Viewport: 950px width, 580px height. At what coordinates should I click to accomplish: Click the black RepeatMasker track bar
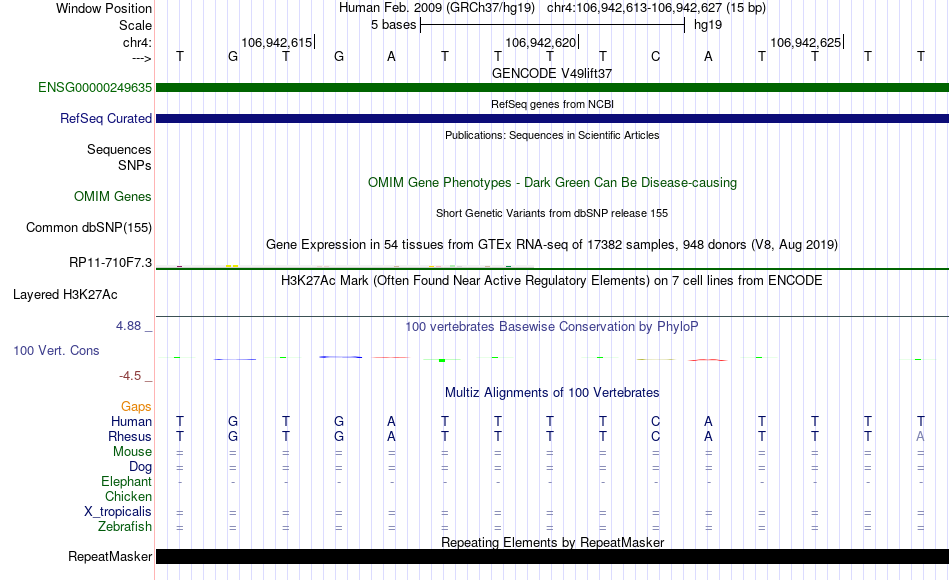pos(553,556)
